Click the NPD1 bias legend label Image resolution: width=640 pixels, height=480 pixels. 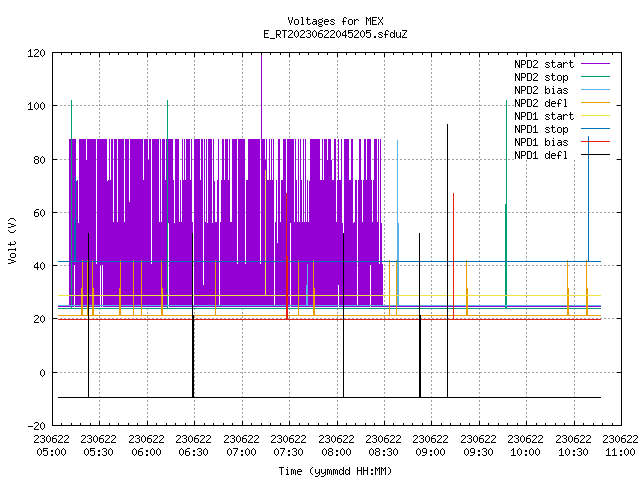(x=541, y=142)
